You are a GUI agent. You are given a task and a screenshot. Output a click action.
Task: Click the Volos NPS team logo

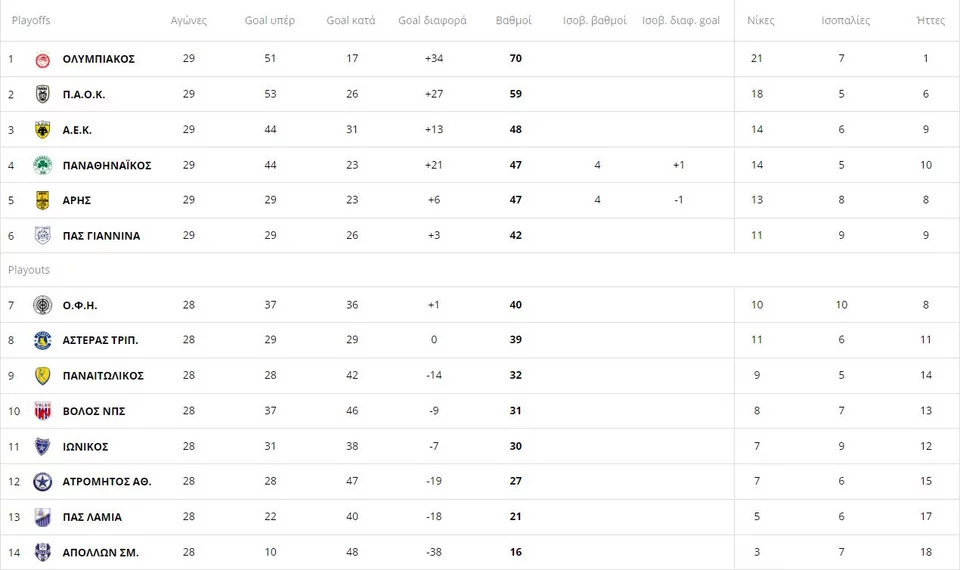tap(43, 411)
